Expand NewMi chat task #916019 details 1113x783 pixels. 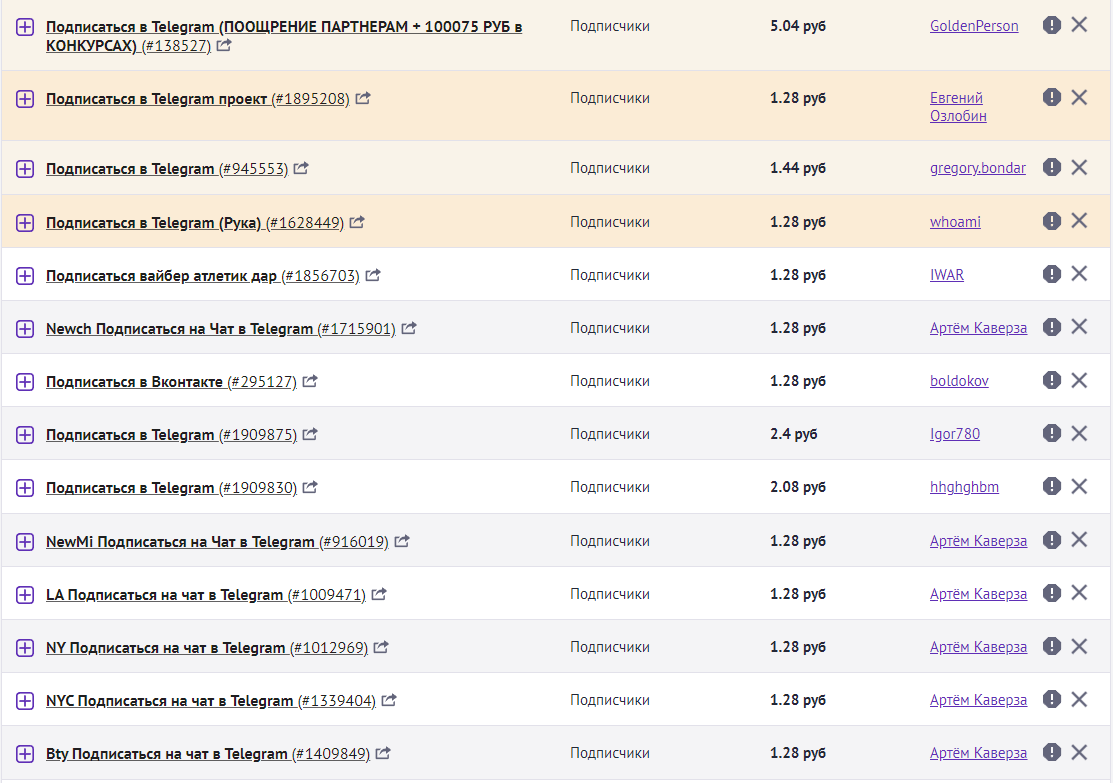coord(25,542)
